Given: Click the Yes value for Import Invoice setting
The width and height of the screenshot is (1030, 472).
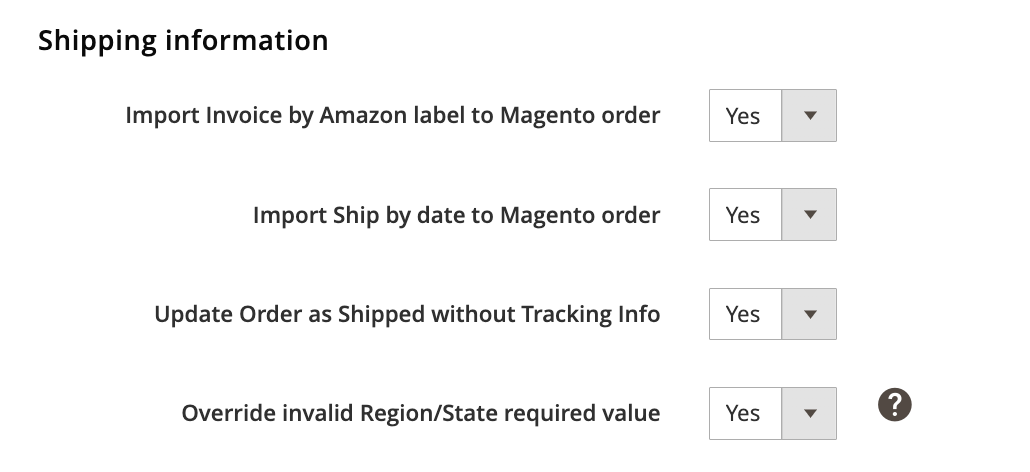Looking at the screenshot, I should (x=743, y=116).
